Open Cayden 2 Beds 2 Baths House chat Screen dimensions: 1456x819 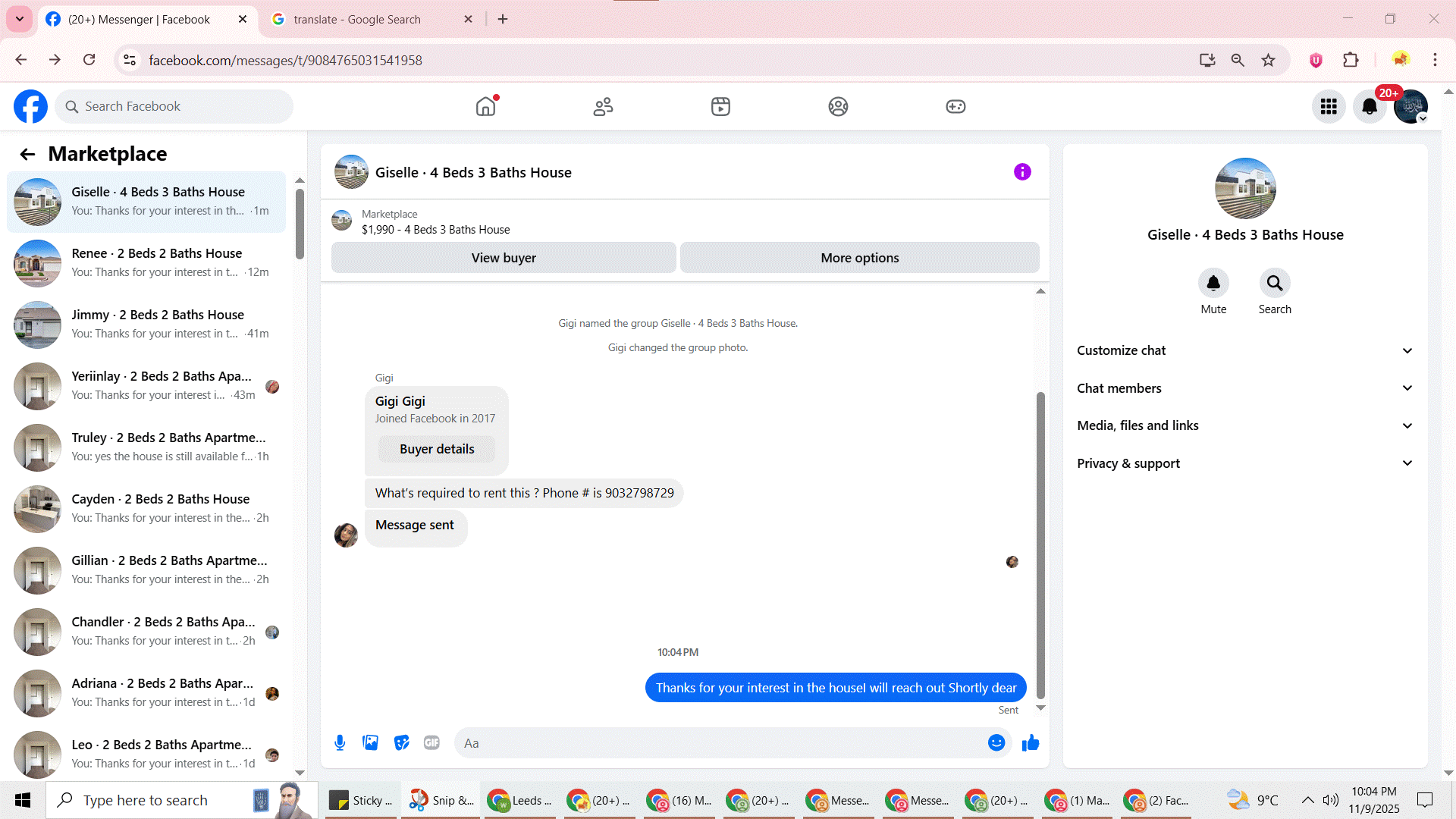146,509
